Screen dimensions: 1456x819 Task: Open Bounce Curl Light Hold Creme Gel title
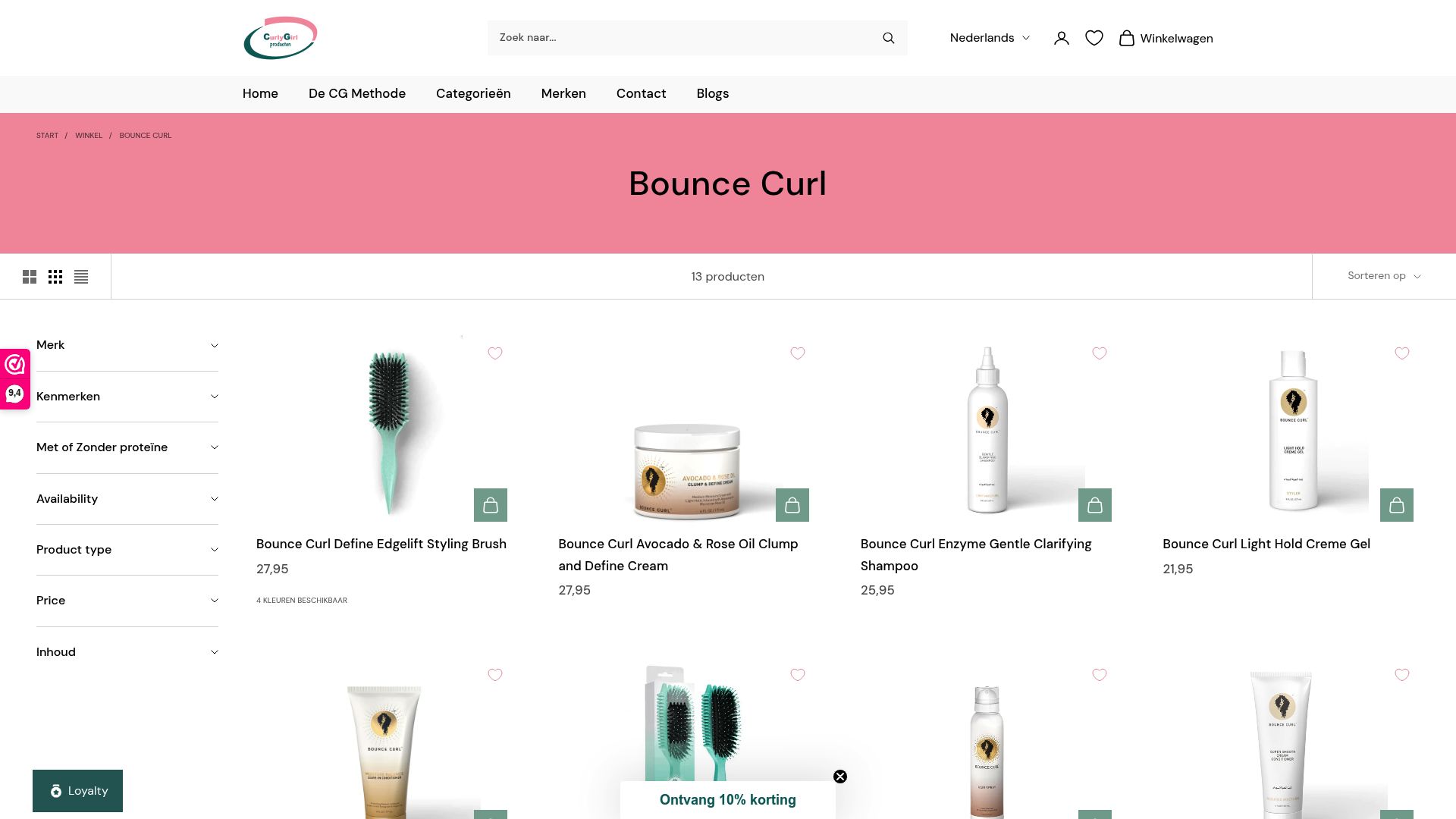click(1266, 544)
